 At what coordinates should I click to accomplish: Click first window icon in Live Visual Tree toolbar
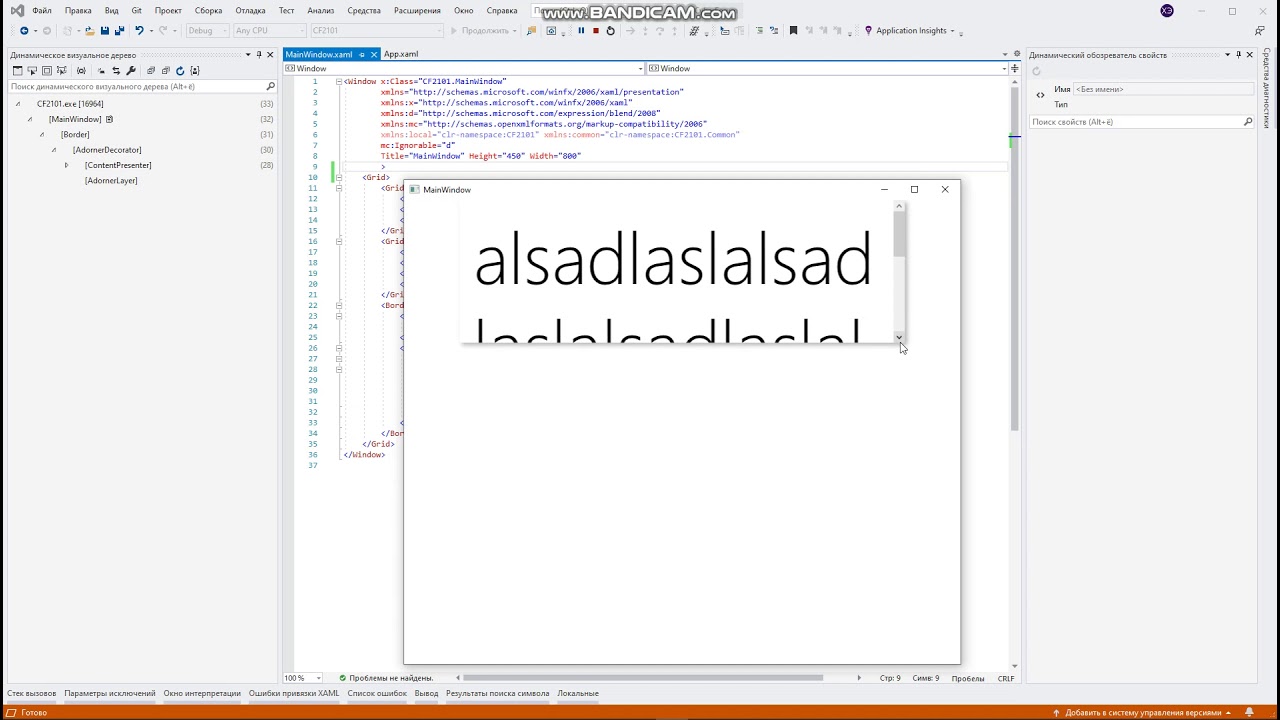click(x=17, y=71)
